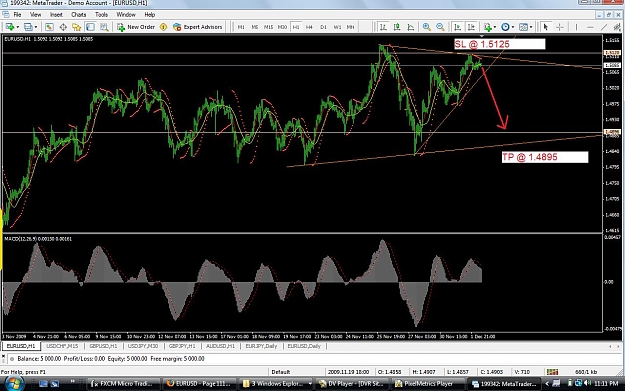Viewport: 625px width, 391px height.
Task: Open the Window menu
Action: point(126,15)
